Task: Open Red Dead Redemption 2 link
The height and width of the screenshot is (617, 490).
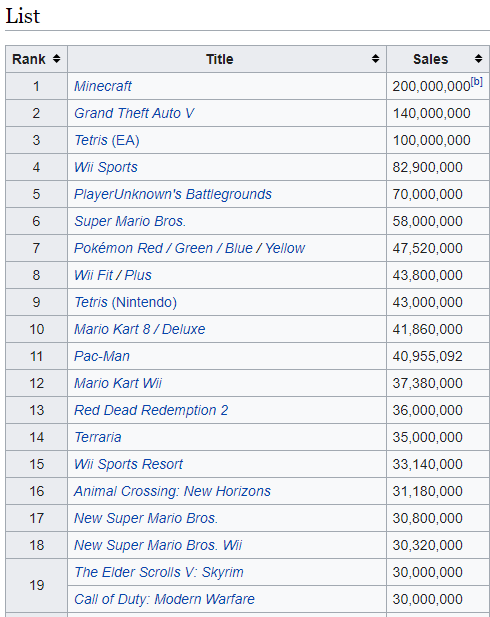Action: pyautogui.click(x=151, y=410)
